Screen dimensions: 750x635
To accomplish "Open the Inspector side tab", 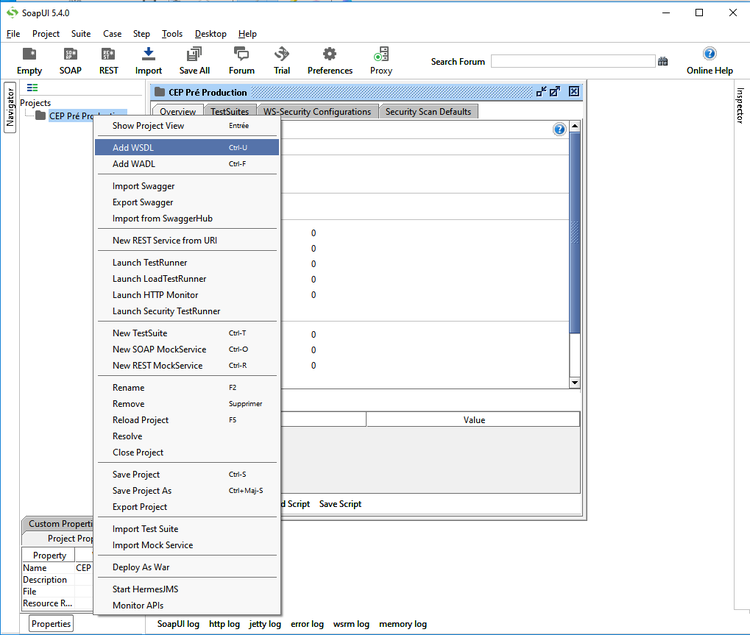I will [740, 105].
